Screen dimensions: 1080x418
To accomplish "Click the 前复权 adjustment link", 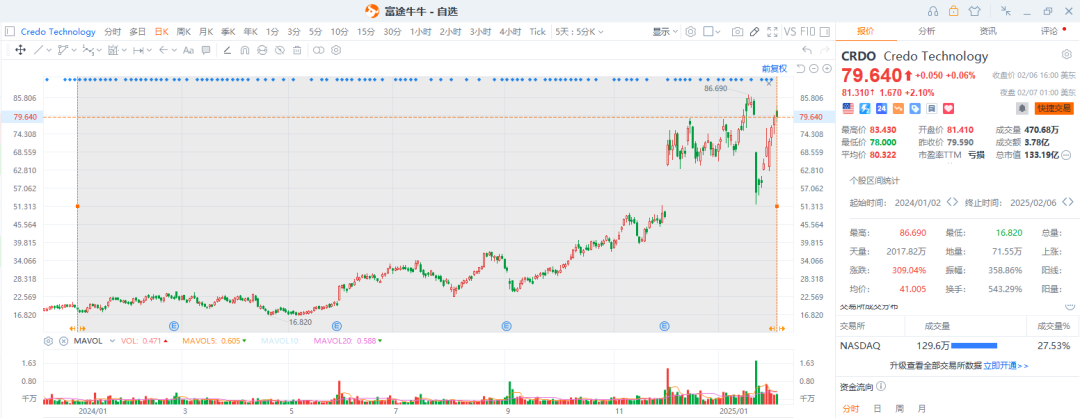I will [x=774, y=68].
